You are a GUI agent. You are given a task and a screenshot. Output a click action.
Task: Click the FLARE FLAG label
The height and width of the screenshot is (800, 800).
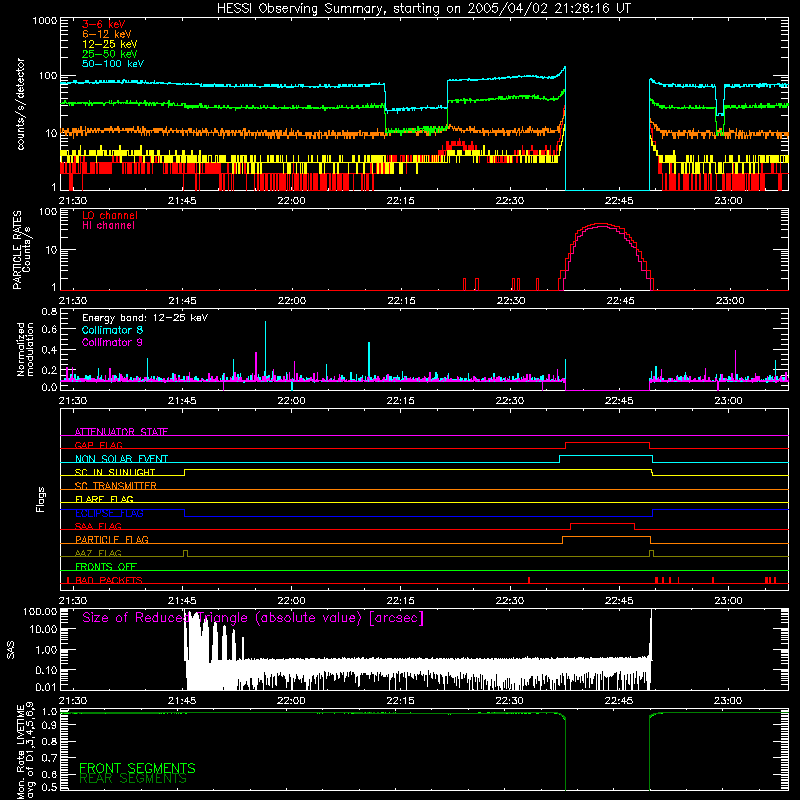(x=104, y=499)
